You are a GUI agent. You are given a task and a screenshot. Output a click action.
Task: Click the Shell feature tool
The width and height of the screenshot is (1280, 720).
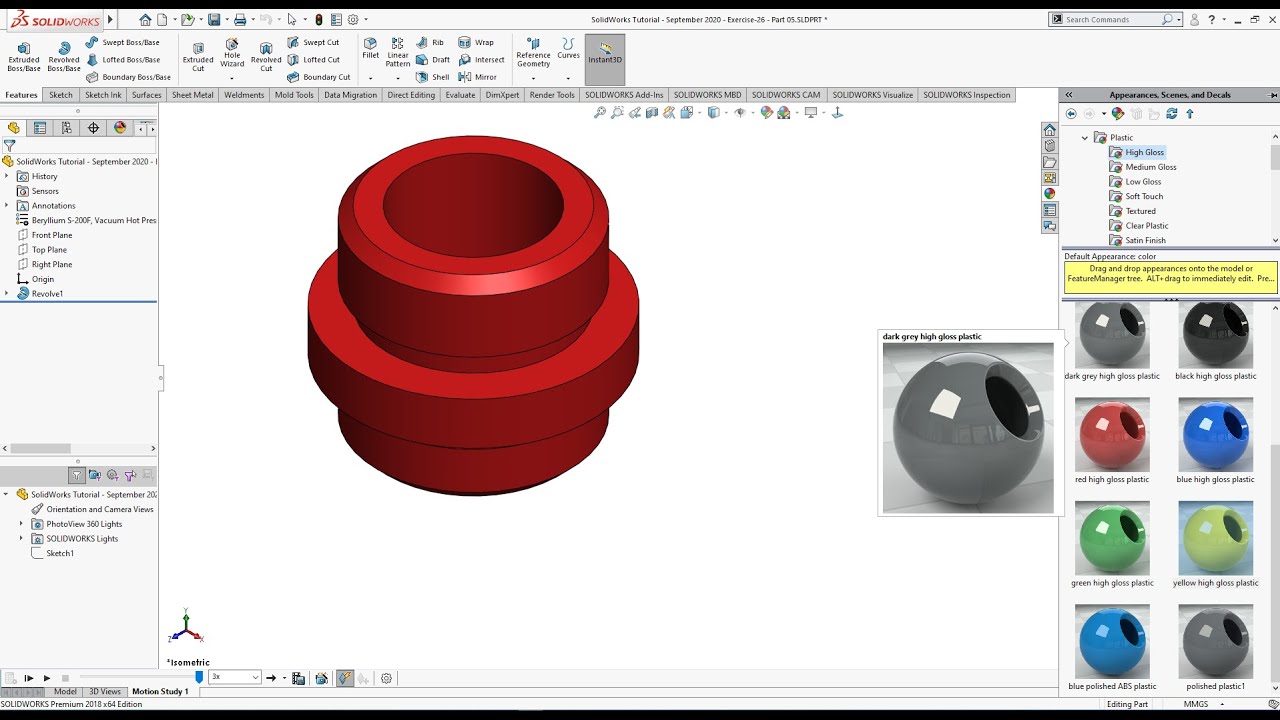coord(433,77)
